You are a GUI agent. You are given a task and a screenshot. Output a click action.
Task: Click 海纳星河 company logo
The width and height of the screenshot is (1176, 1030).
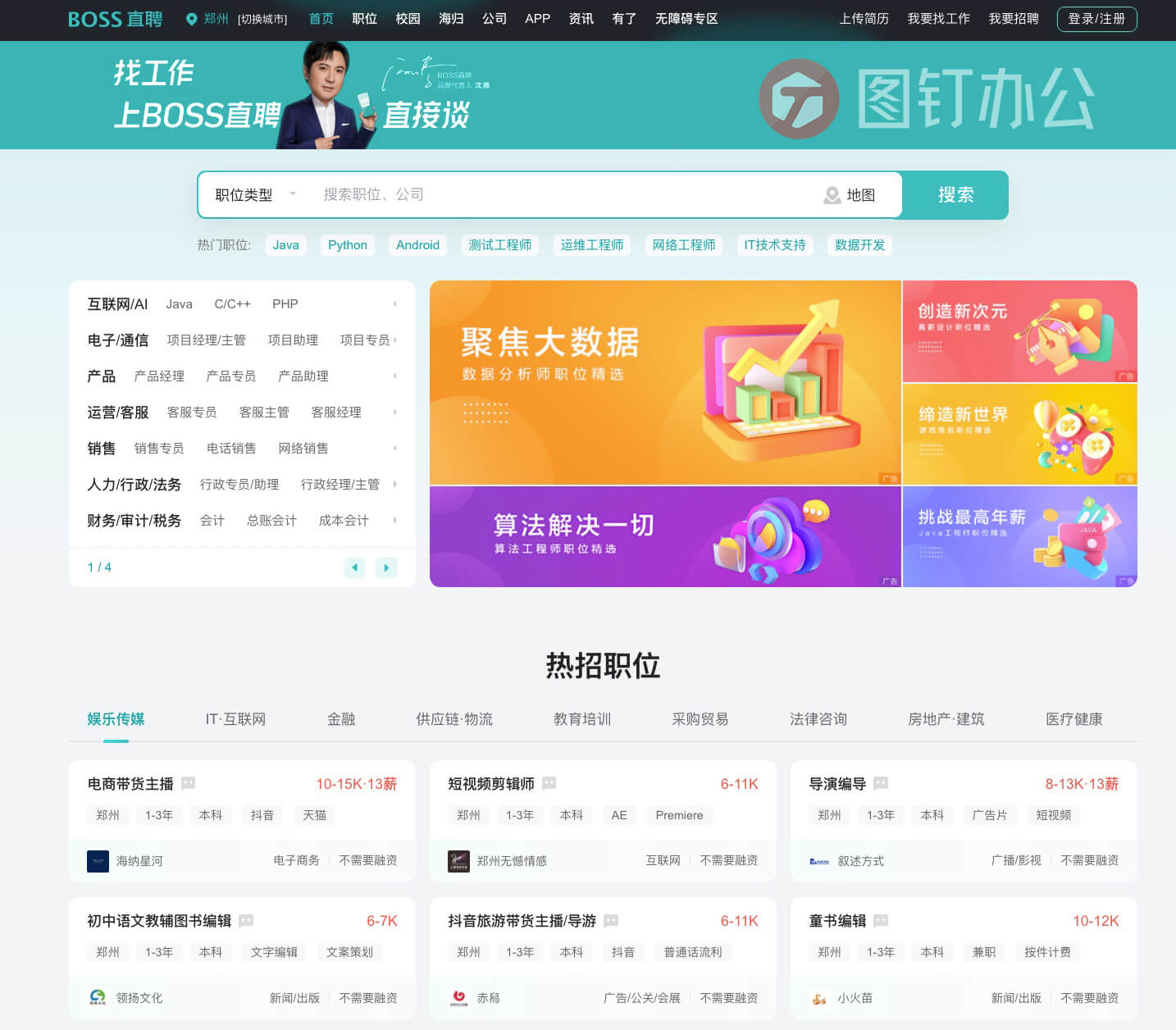[98, 861]
